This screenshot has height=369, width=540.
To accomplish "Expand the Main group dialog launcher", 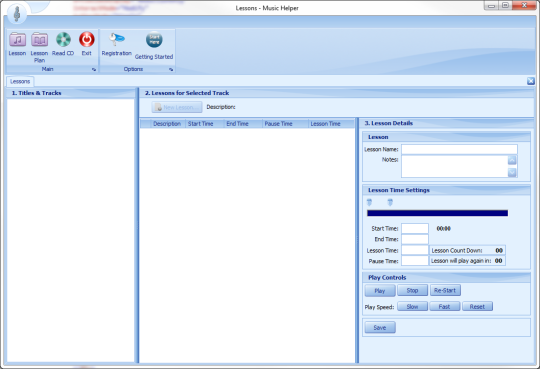I will tap(94, 70).
